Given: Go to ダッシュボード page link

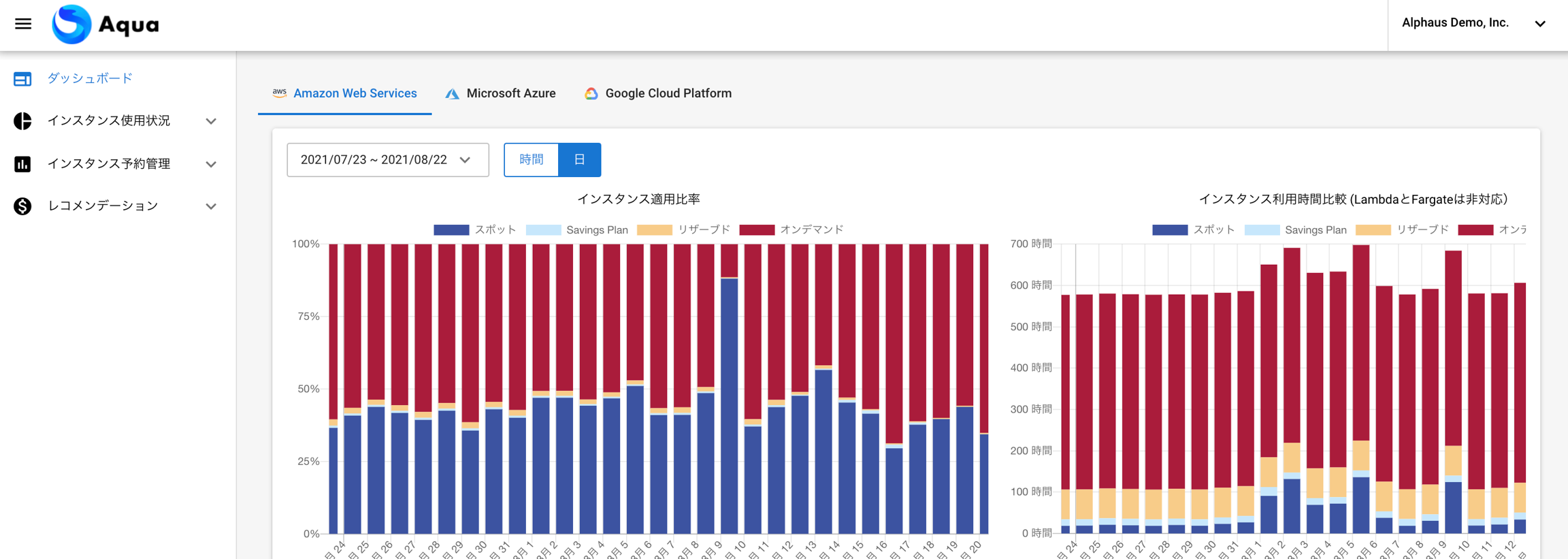Looking at the screenshot, I should coord(90,79).
